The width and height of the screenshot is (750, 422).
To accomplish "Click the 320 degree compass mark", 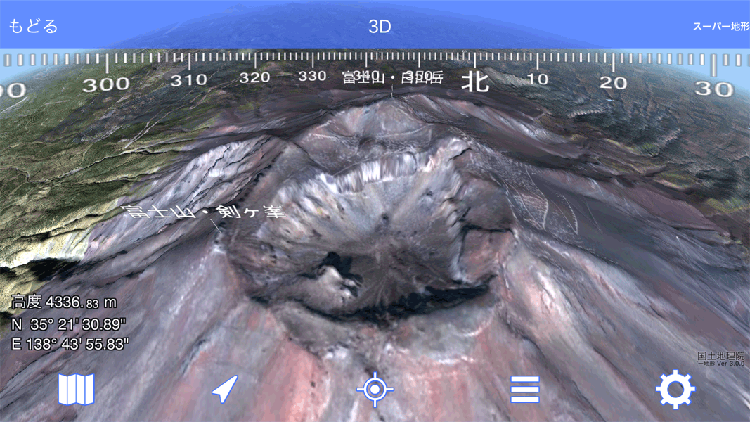I will click(255, 77).
